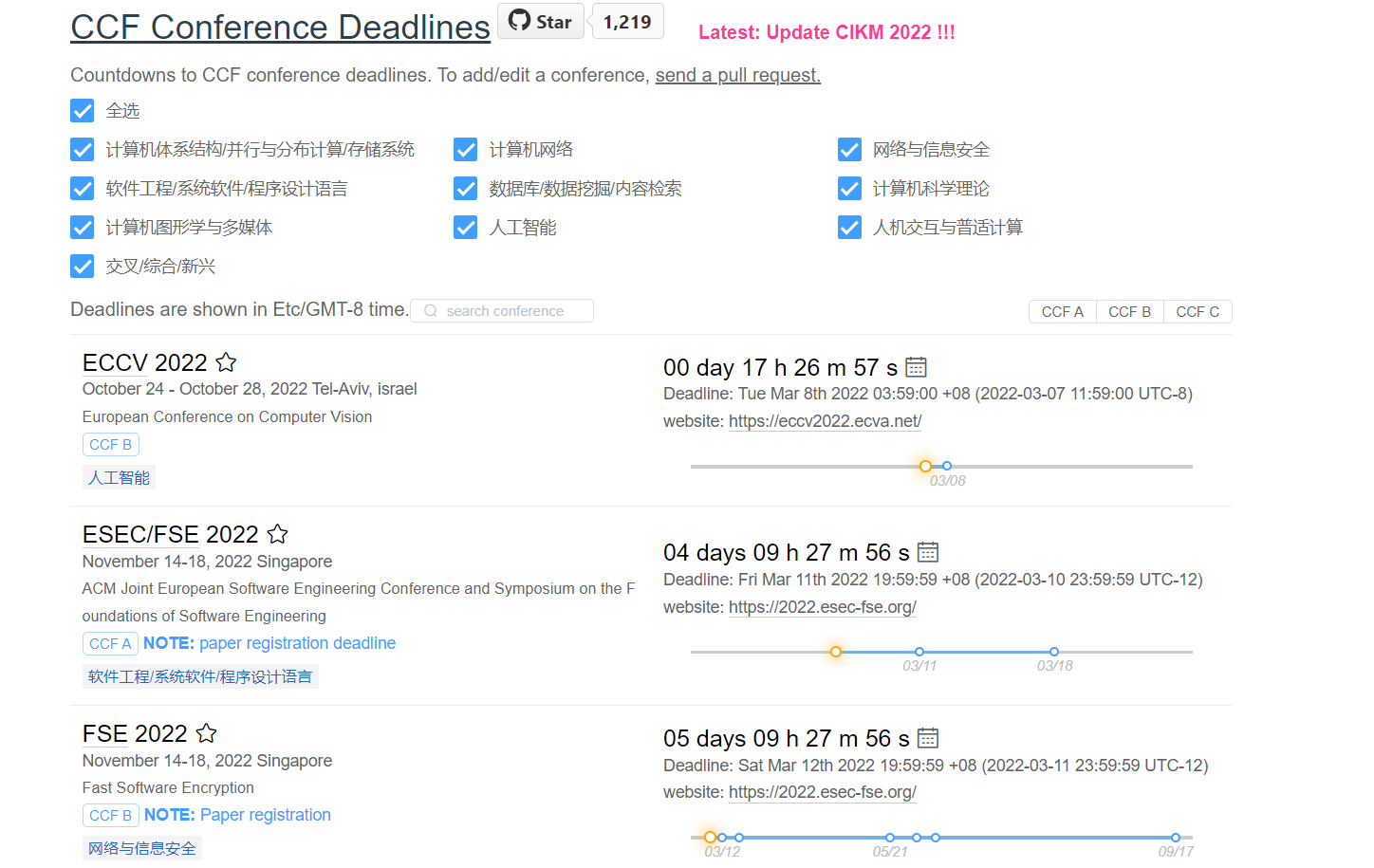Click the orange current-time marker on ESEC/FSE timeline

pos(836,652)
